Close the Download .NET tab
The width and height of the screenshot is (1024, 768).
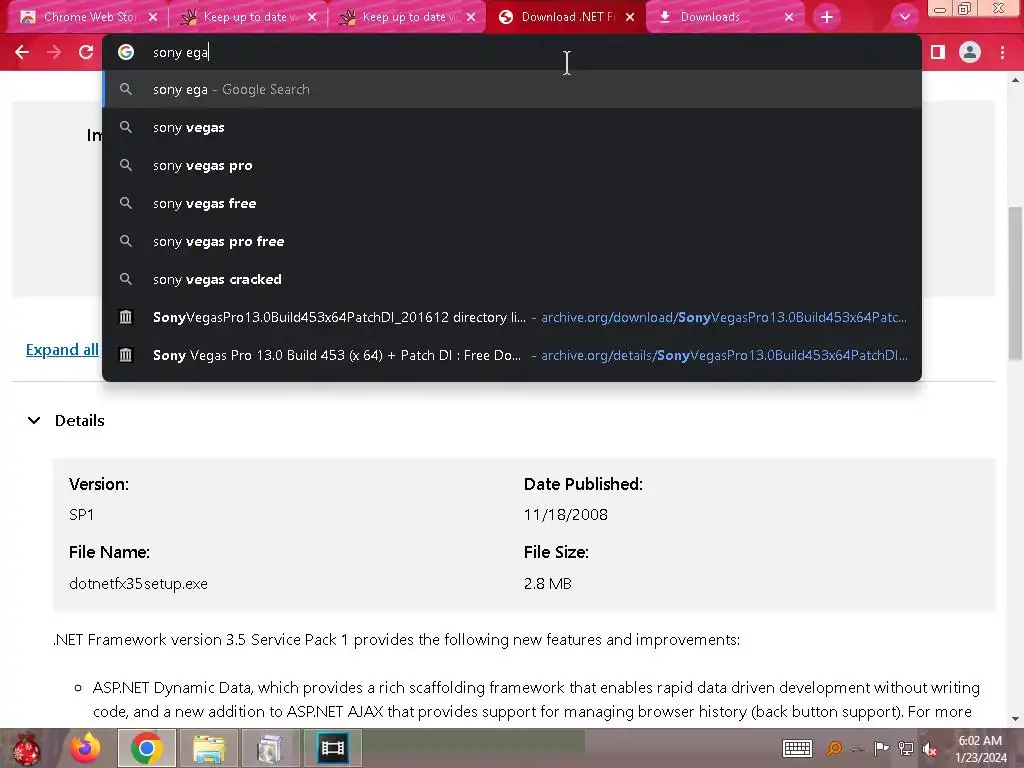pos(630,17)
